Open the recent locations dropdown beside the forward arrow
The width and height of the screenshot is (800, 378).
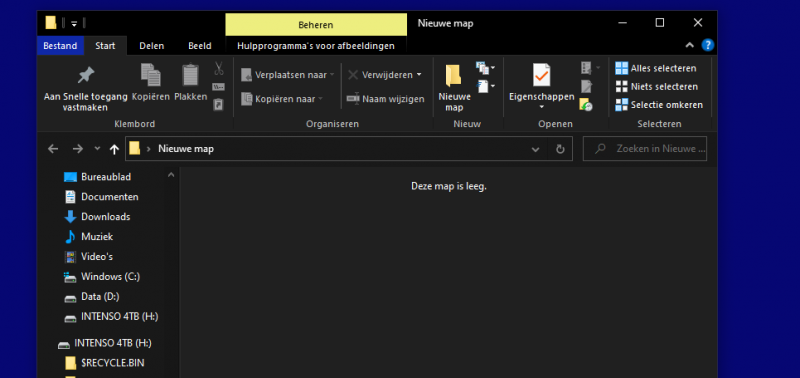[x=97, y=149]
